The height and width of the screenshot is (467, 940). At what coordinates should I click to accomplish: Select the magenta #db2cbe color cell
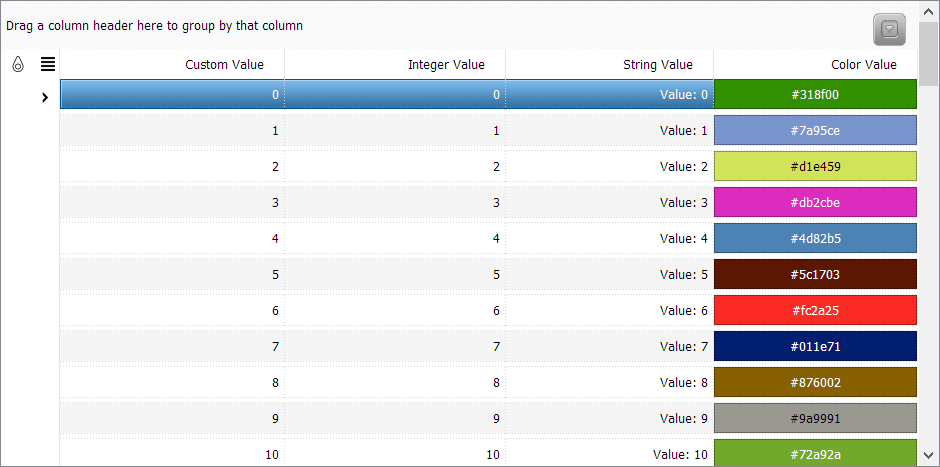pos(815,202)
